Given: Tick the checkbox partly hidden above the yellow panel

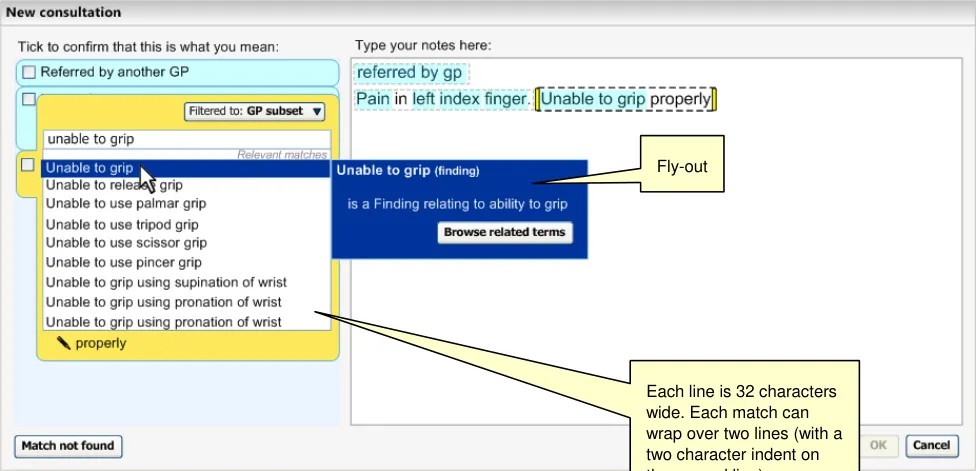Looking at the screenshot, I should coord(28,99).
